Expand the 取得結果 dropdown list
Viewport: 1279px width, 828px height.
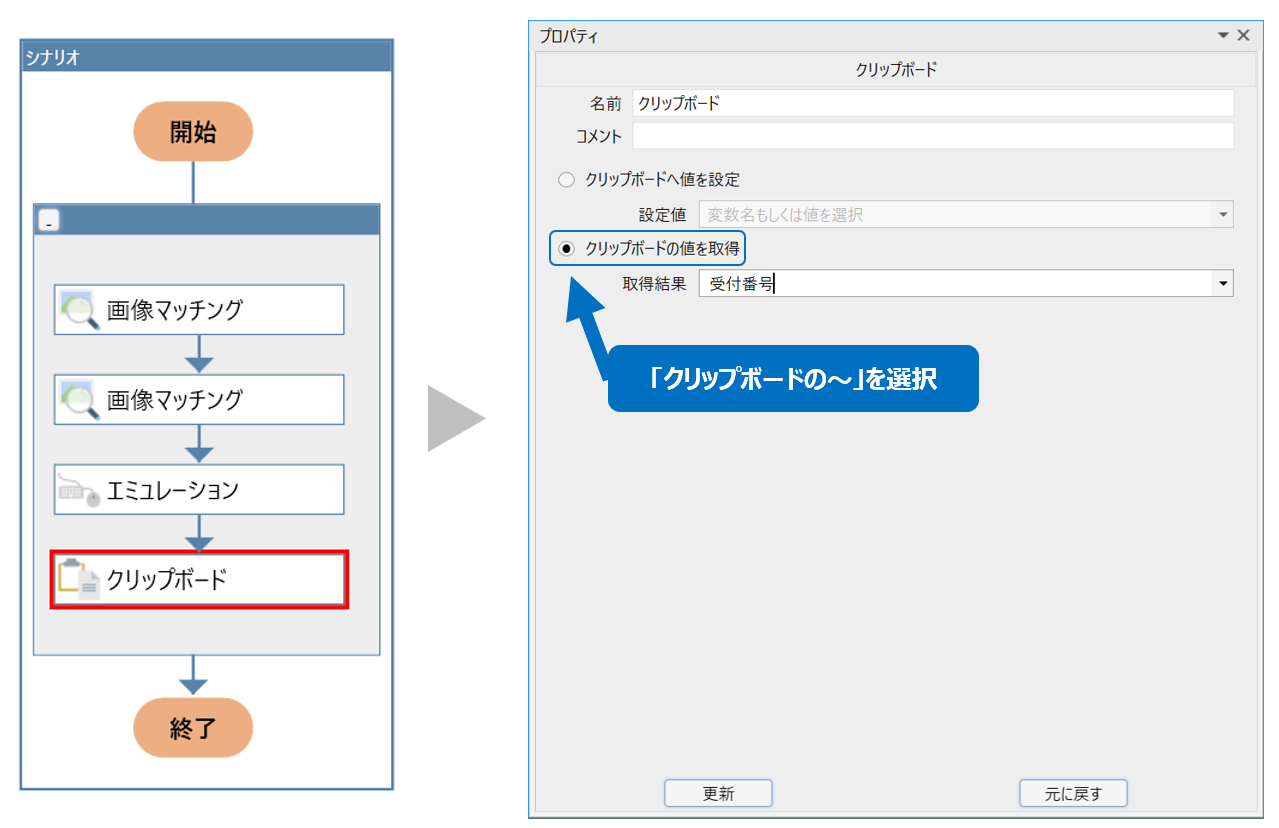coord(1222,284)
